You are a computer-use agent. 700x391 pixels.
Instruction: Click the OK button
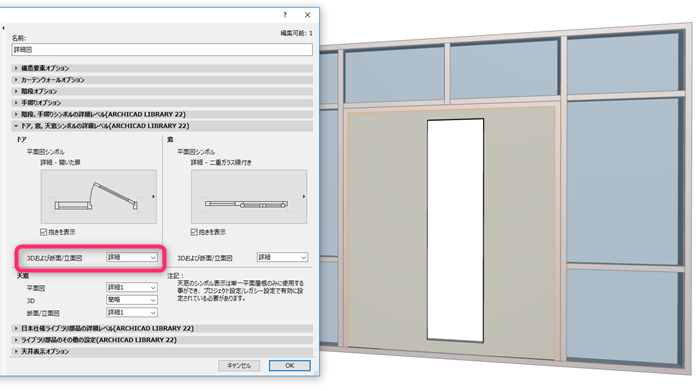pos(290,366)
